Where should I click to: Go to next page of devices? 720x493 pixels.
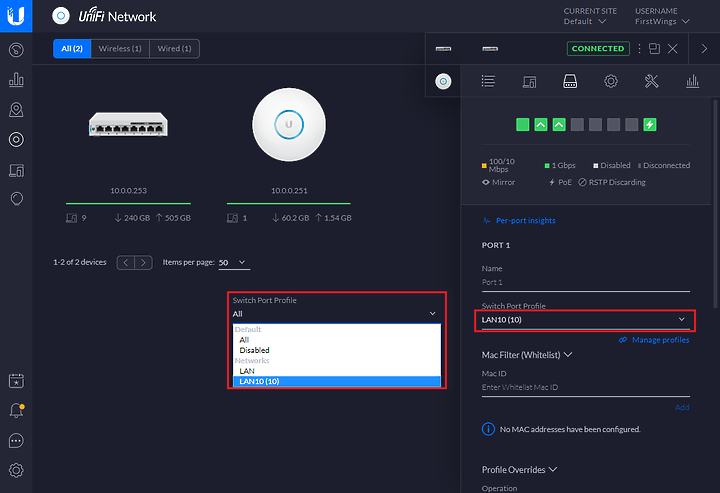tap(143, 263)
